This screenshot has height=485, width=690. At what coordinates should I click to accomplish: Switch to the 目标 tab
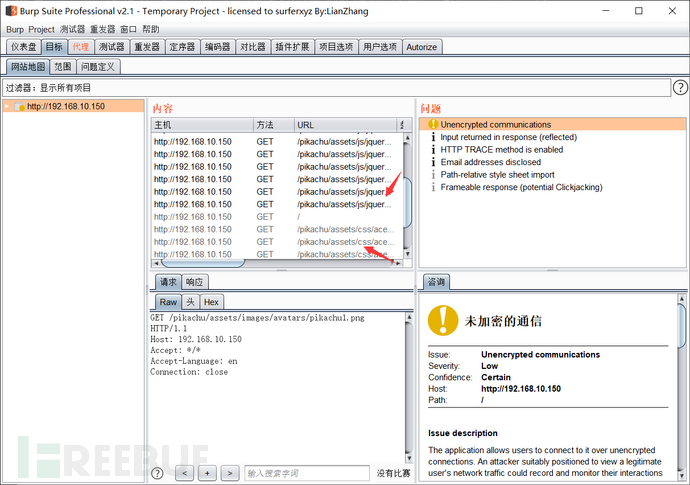(55, 47)
